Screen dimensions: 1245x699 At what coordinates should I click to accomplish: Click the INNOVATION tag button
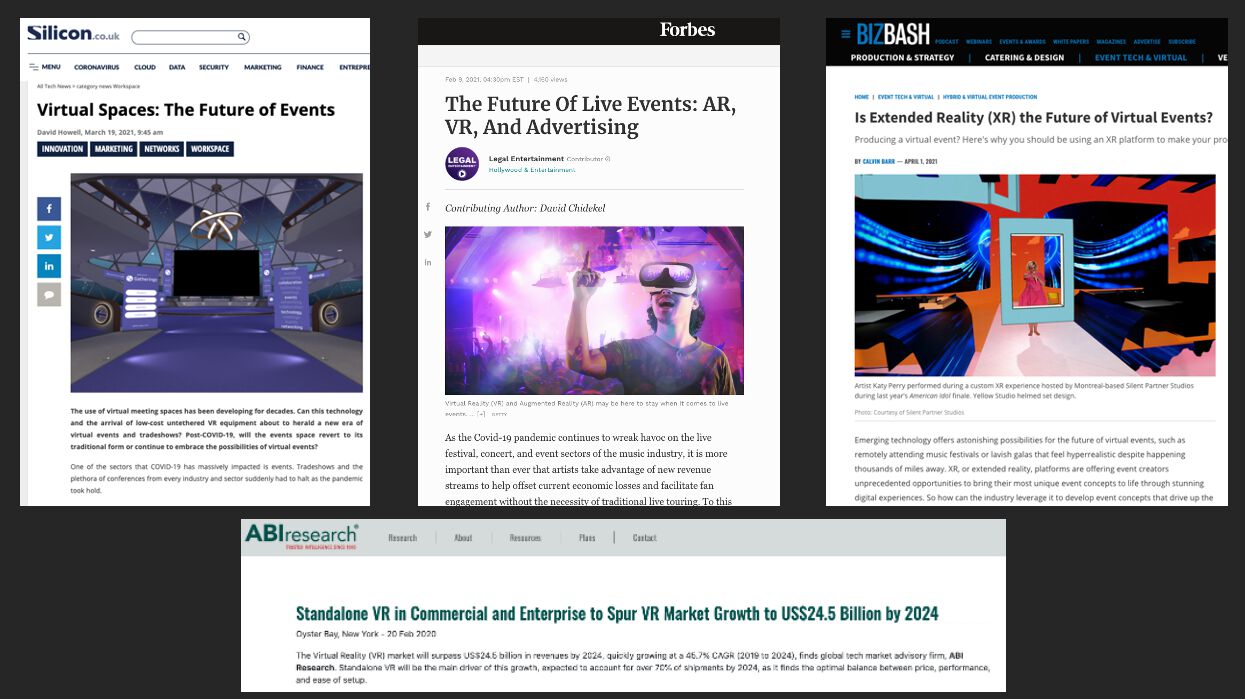tap(62, 149)
